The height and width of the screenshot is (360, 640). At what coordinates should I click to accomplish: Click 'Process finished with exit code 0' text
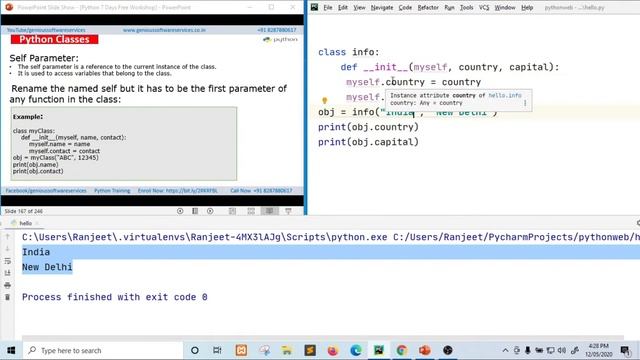tap(115, 297)
